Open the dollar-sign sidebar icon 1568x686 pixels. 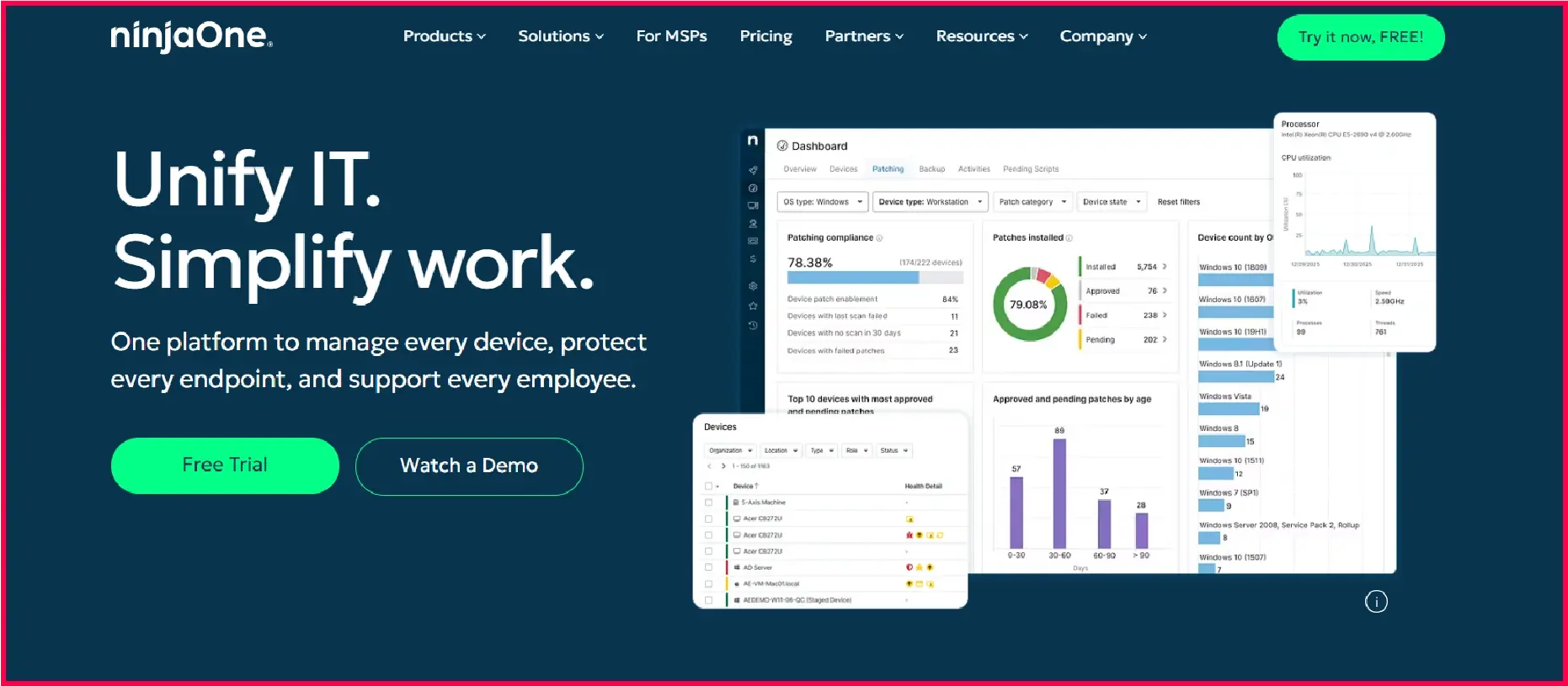point(753,259)
